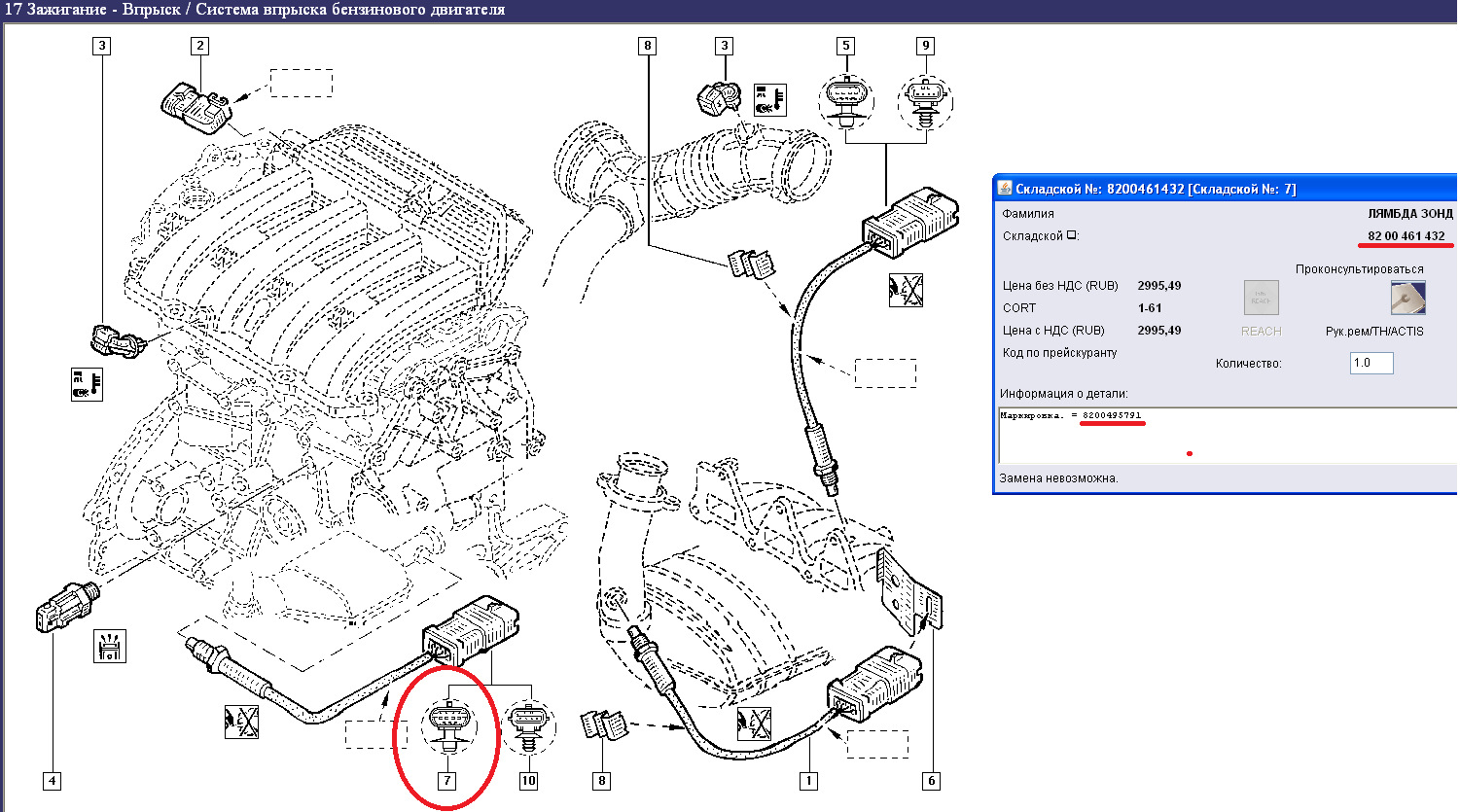Click the ЛЯМБДА ЗОНД part name

(x=1410, y=213)
